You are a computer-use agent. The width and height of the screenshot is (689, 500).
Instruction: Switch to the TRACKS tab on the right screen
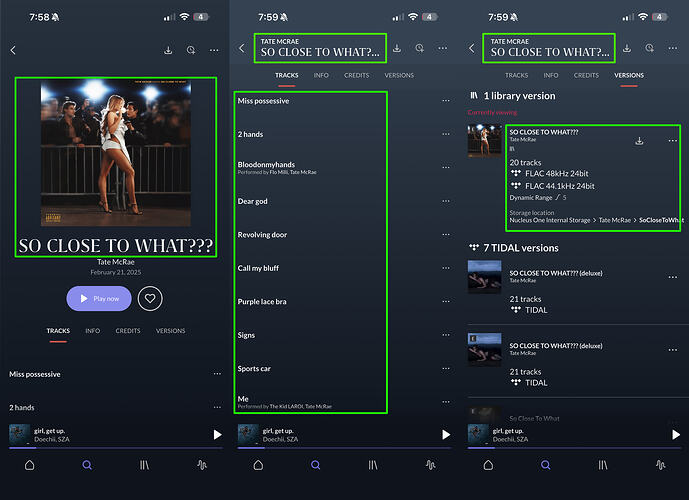(x=516, y=76)
